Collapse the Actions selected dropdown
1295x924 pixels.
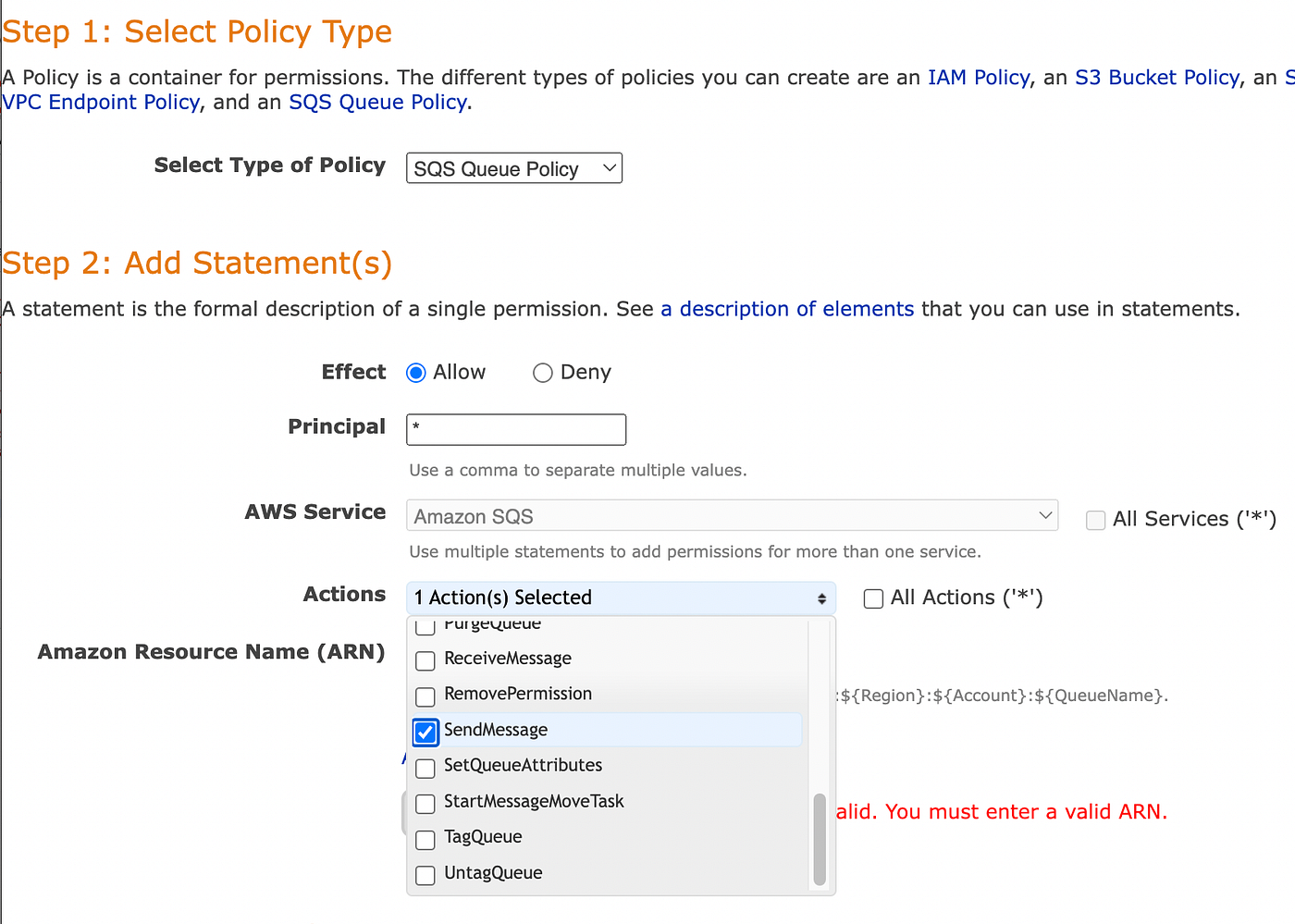tap(621, 598)
